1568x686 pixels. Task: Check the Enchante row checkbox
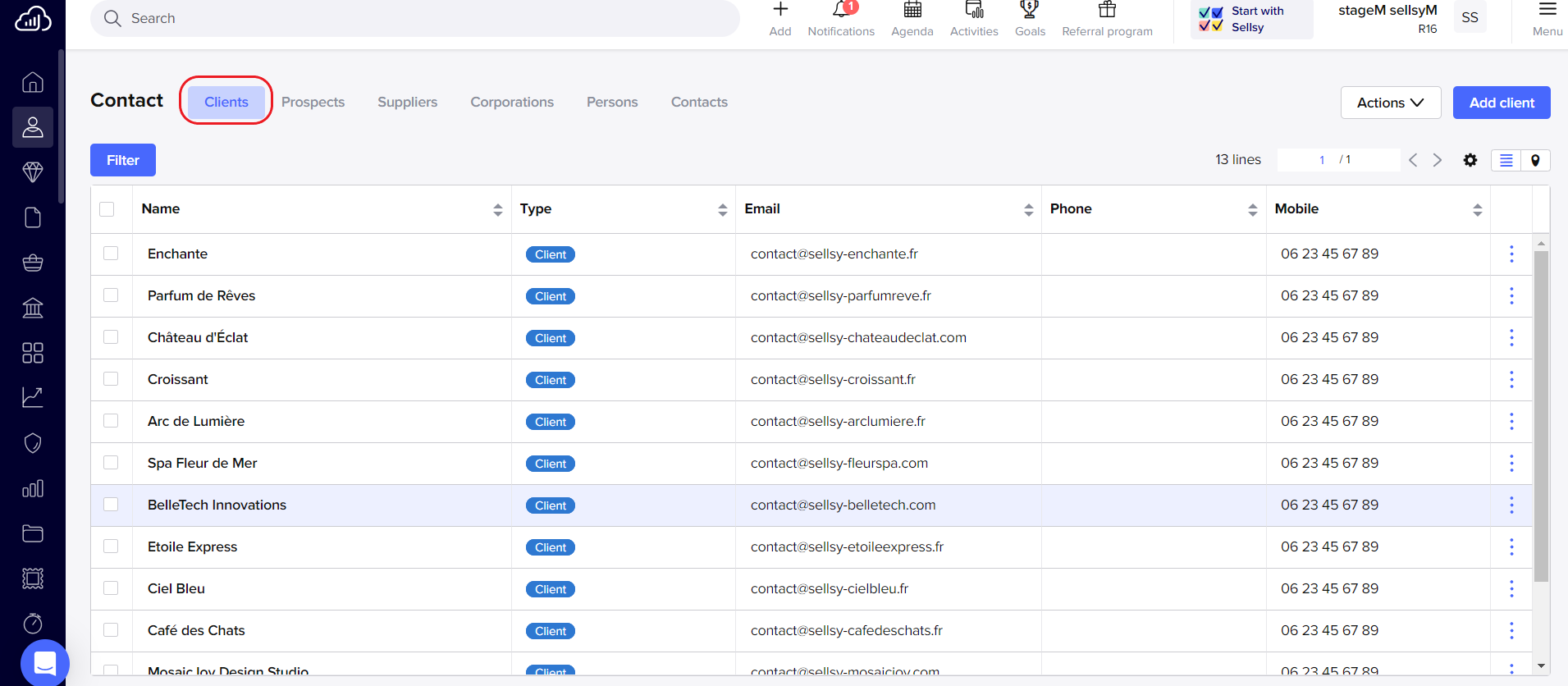(111, 254)
